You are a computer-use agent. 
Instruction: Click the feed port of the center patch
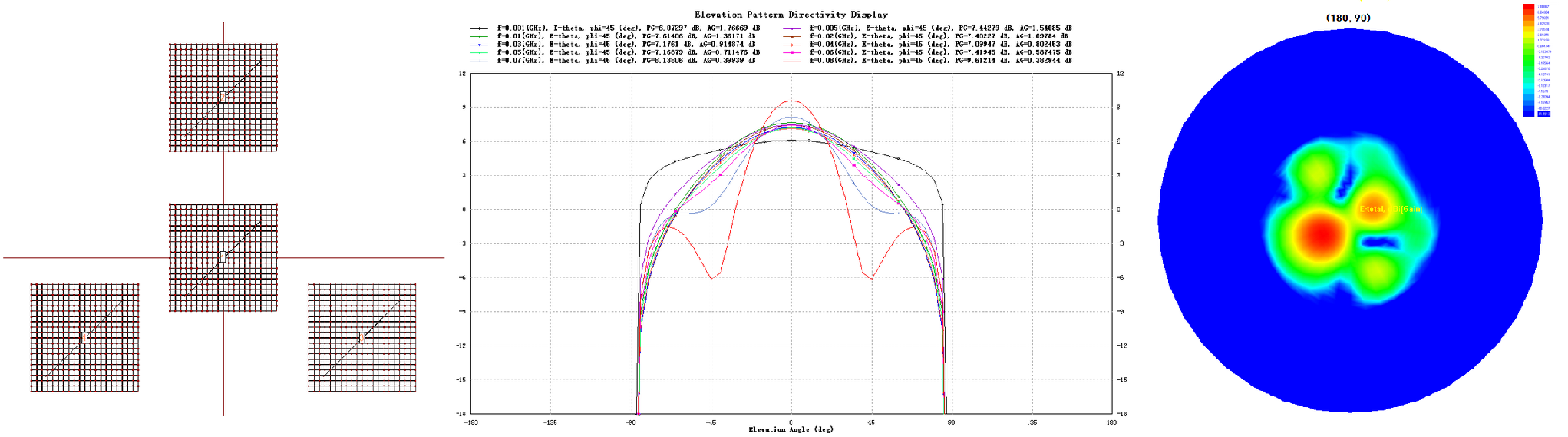point(223,257)
